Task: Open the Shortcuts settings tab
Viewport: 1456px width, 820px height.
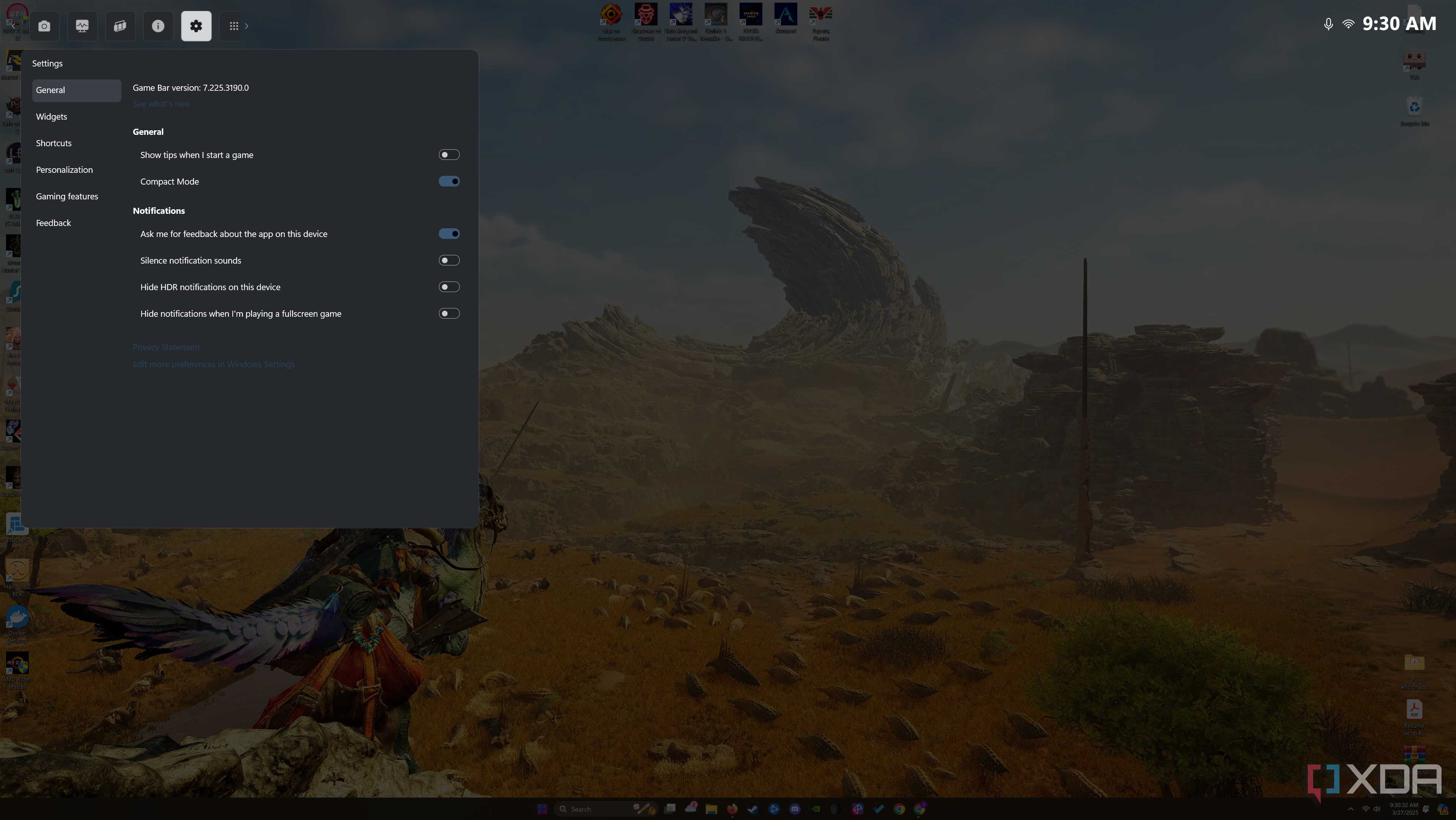Action: tap(76, 144)
